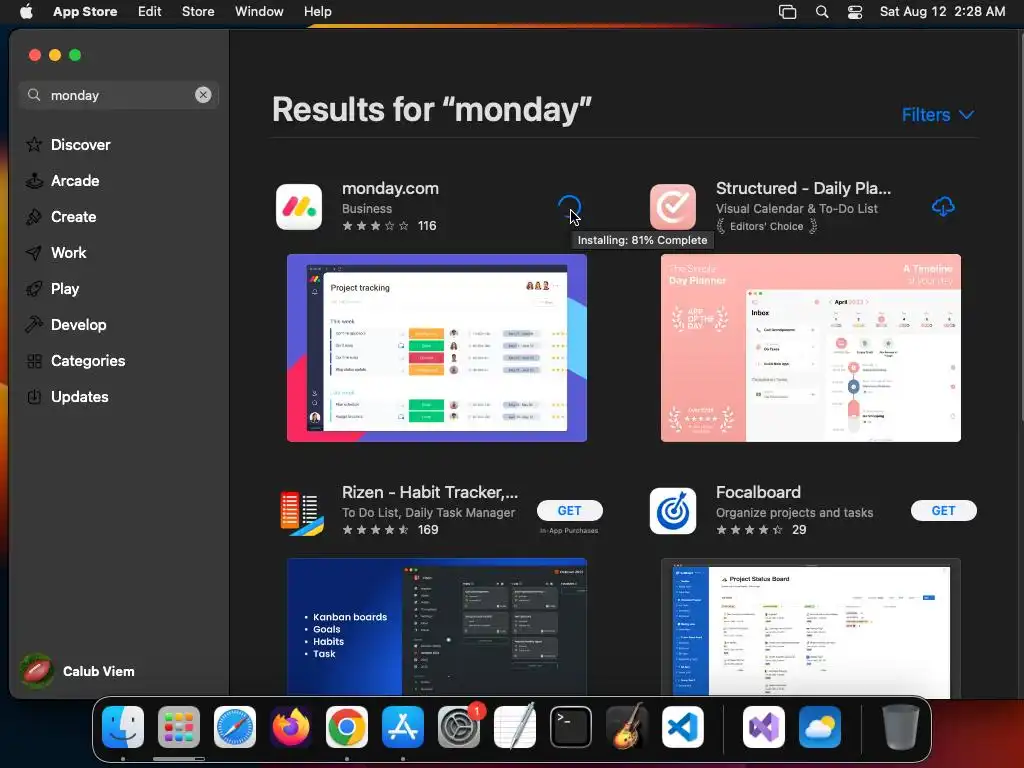This screenshot has height=768, width=1024.
Task: Open the Structured - Daily Pla... title
Action: [803, 188]
